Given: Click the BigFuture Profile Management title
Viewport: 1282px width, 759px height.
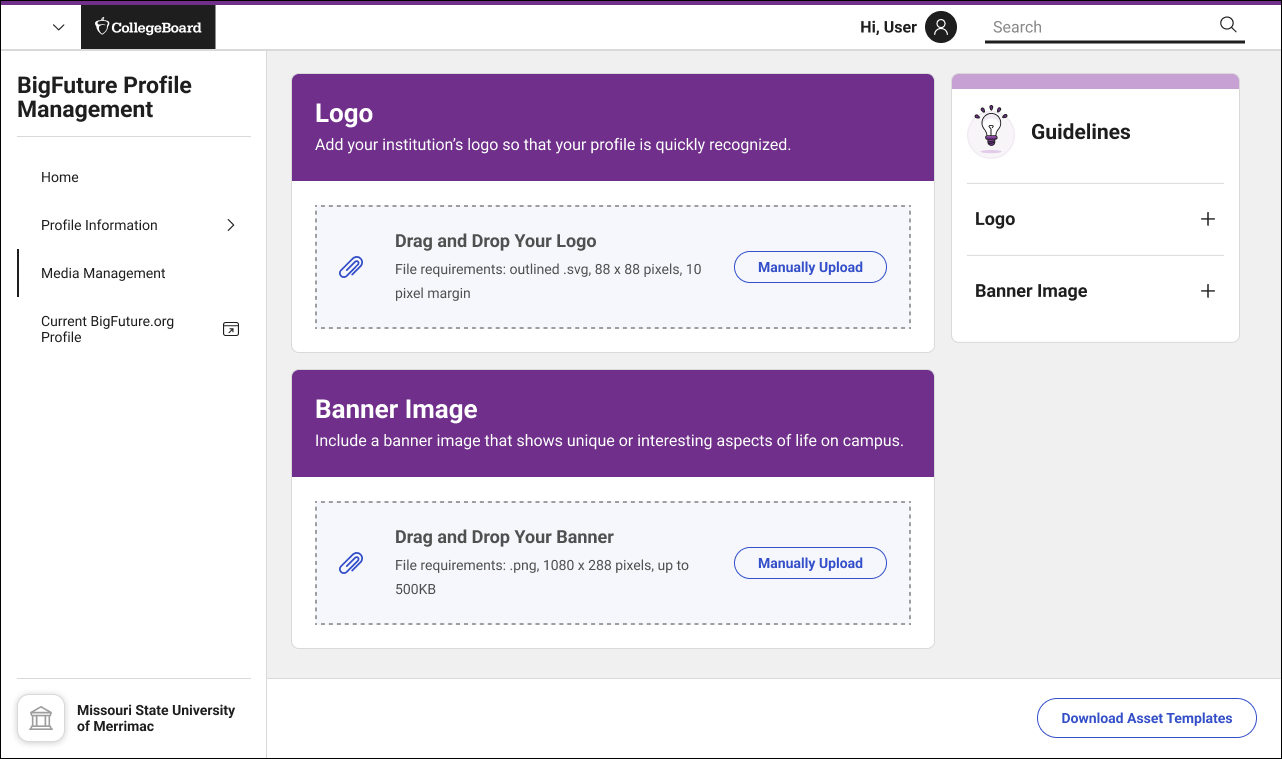Looking at the screenshot, I should coord(104,97).
